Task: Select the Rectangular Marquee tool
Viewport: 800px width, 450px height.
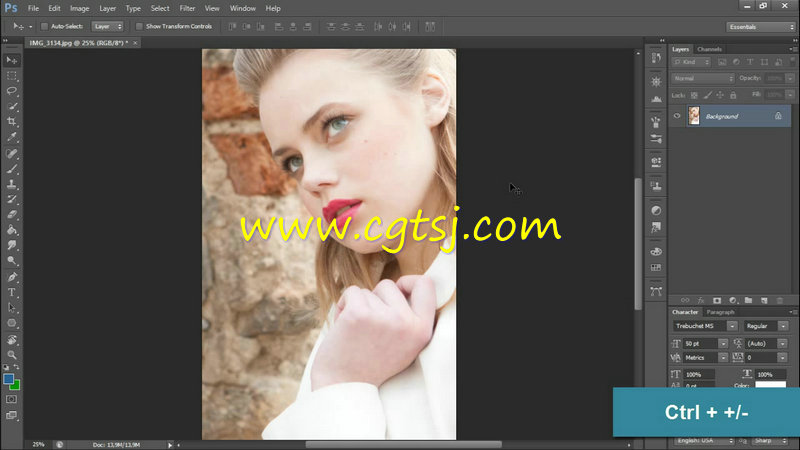Action: (12, 76)
